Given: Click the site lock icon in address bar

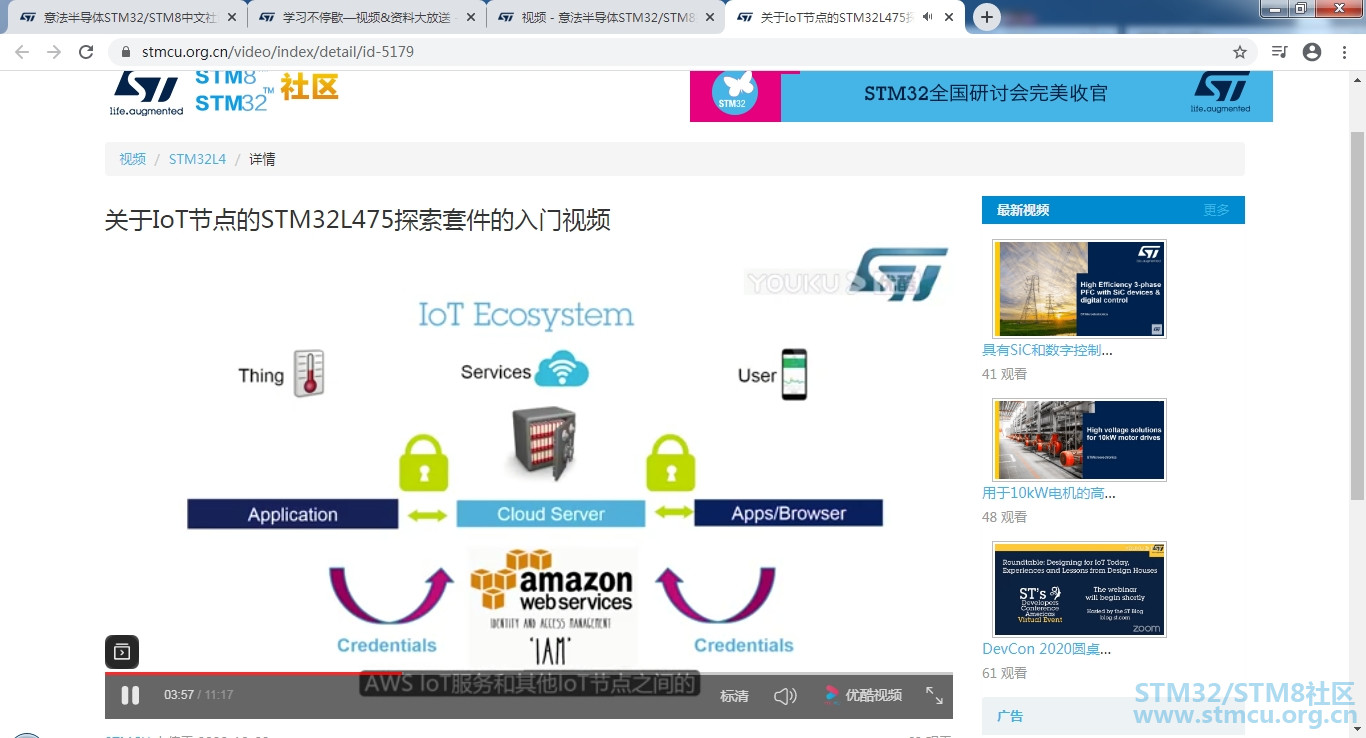Looking at the screenshot, I should (x=126, y=52).
